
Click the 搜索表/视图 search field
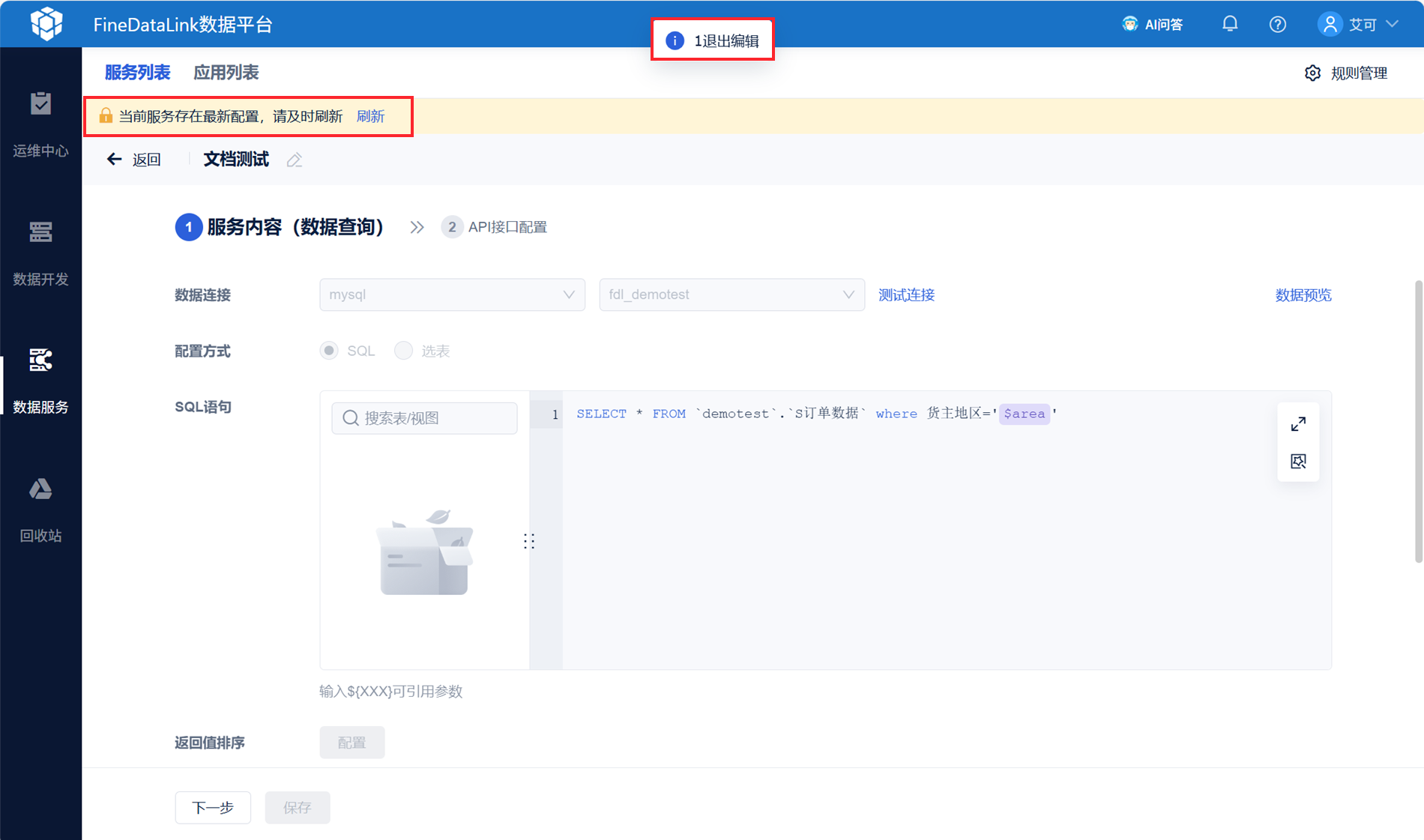click(424, 418)
